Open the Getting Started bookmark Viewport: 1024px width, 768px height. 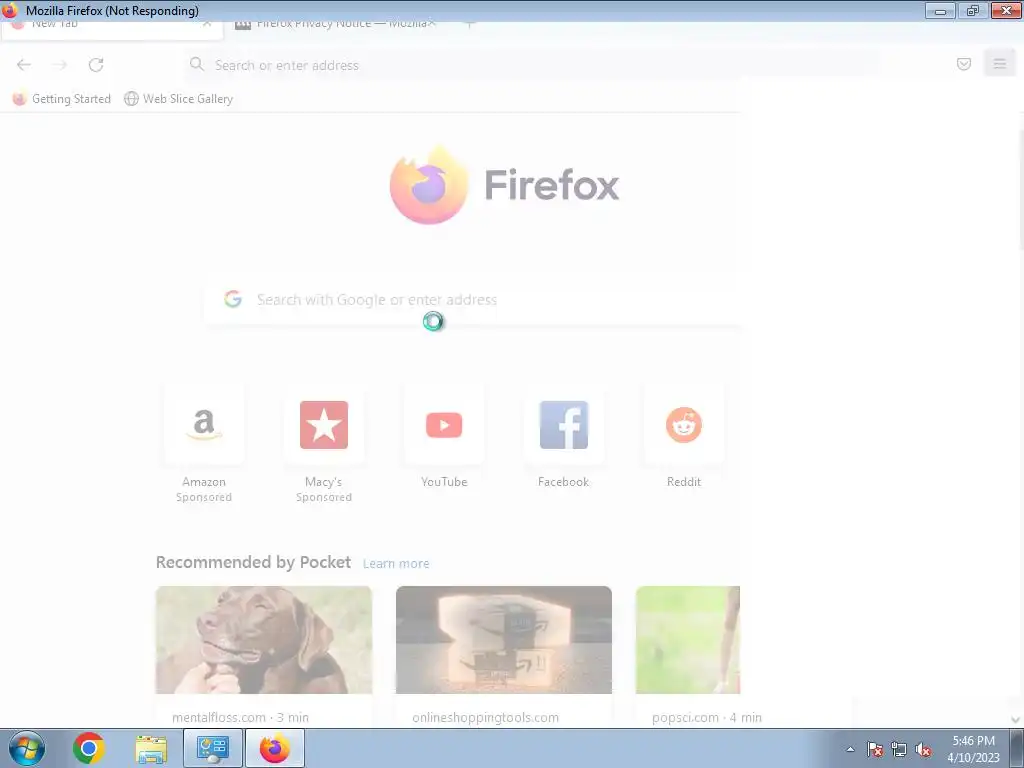[61, 99]
